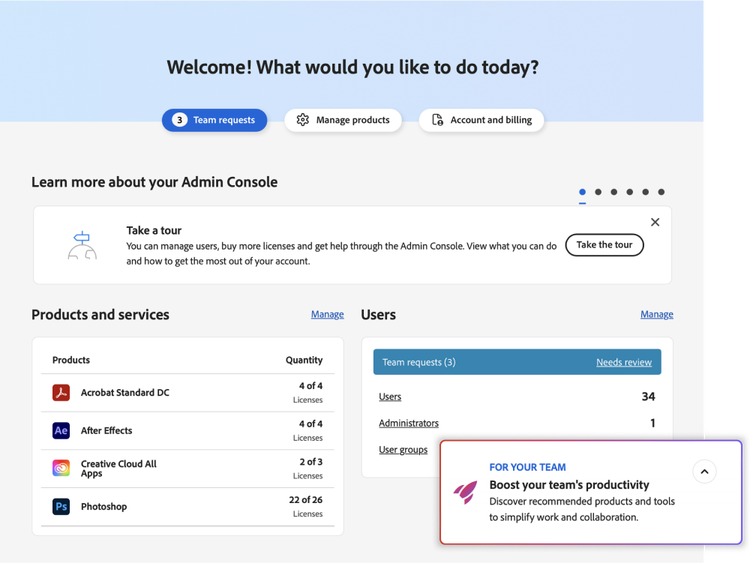Image resolution: width=750 pixels, height=563 pixels.
Task: Click the tour signpost illustration icon
Action: (x=82, y=245)
